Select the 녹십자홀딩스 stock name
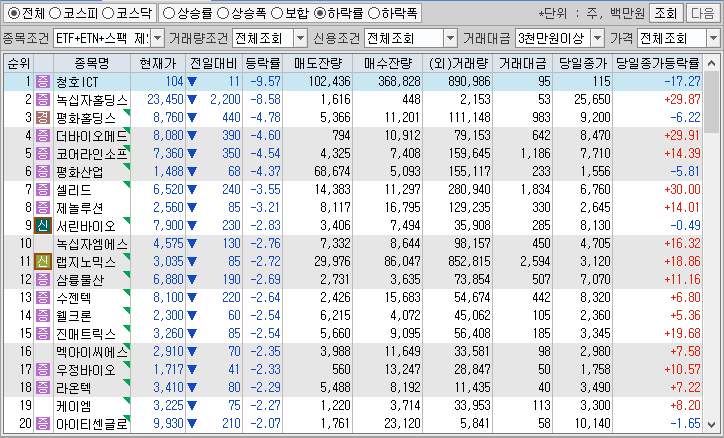 [92, 100]
